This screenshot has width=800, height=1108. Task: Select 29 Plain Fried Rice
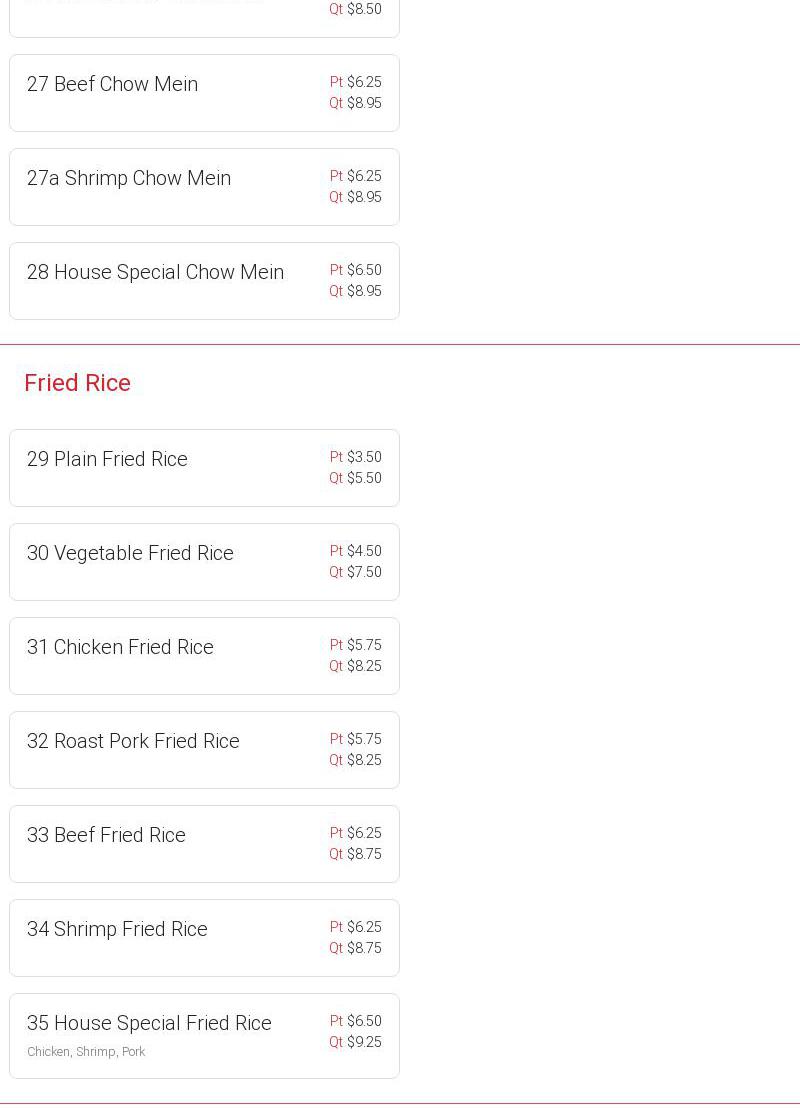pos(107,459)
